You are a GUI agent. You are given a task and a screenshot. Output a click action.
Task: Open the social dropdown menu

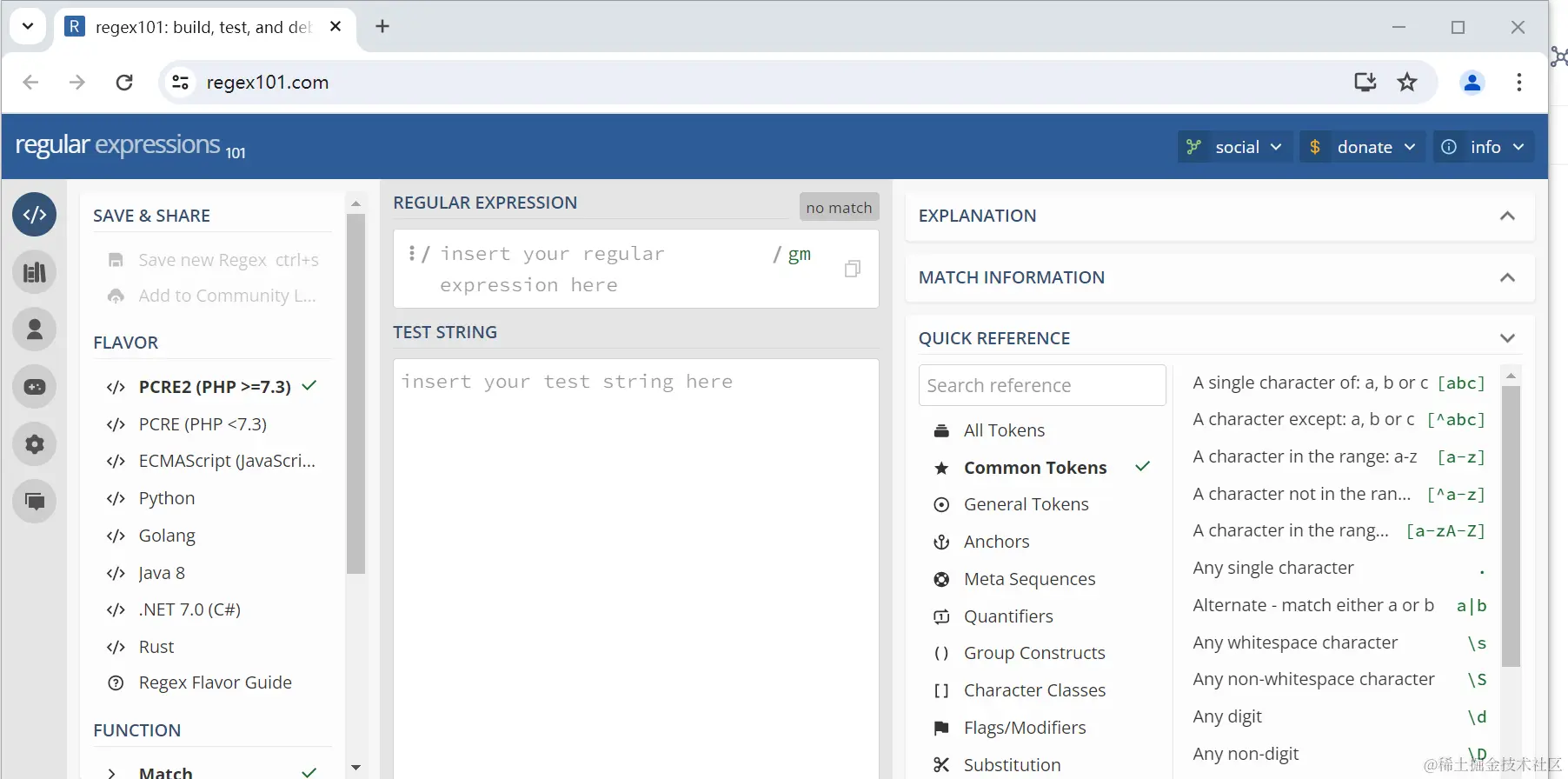tap(1235, 147)
